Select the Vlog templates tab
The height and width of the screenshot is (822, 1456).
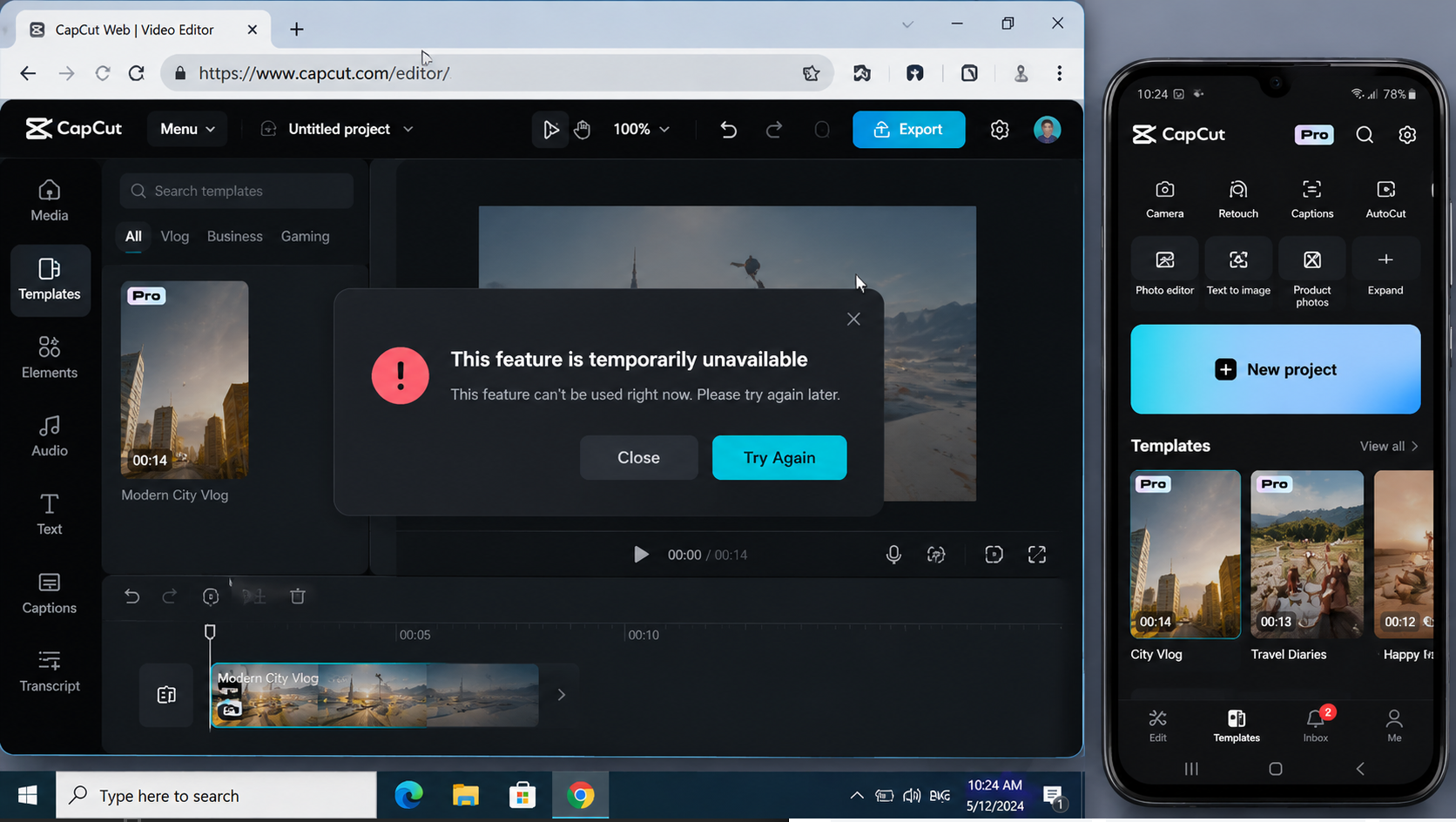coord(175,237)
